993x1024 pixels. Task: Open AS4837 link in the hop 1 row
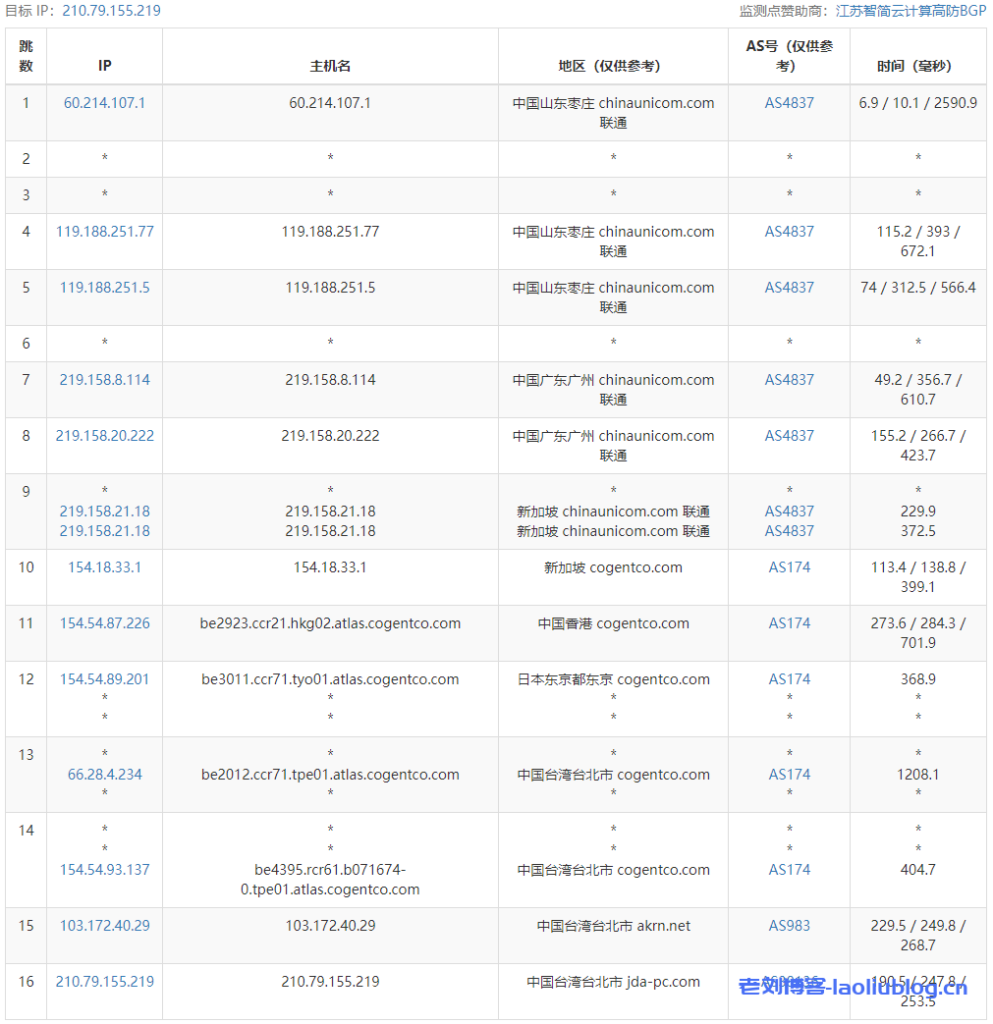[x=789, y=103]
